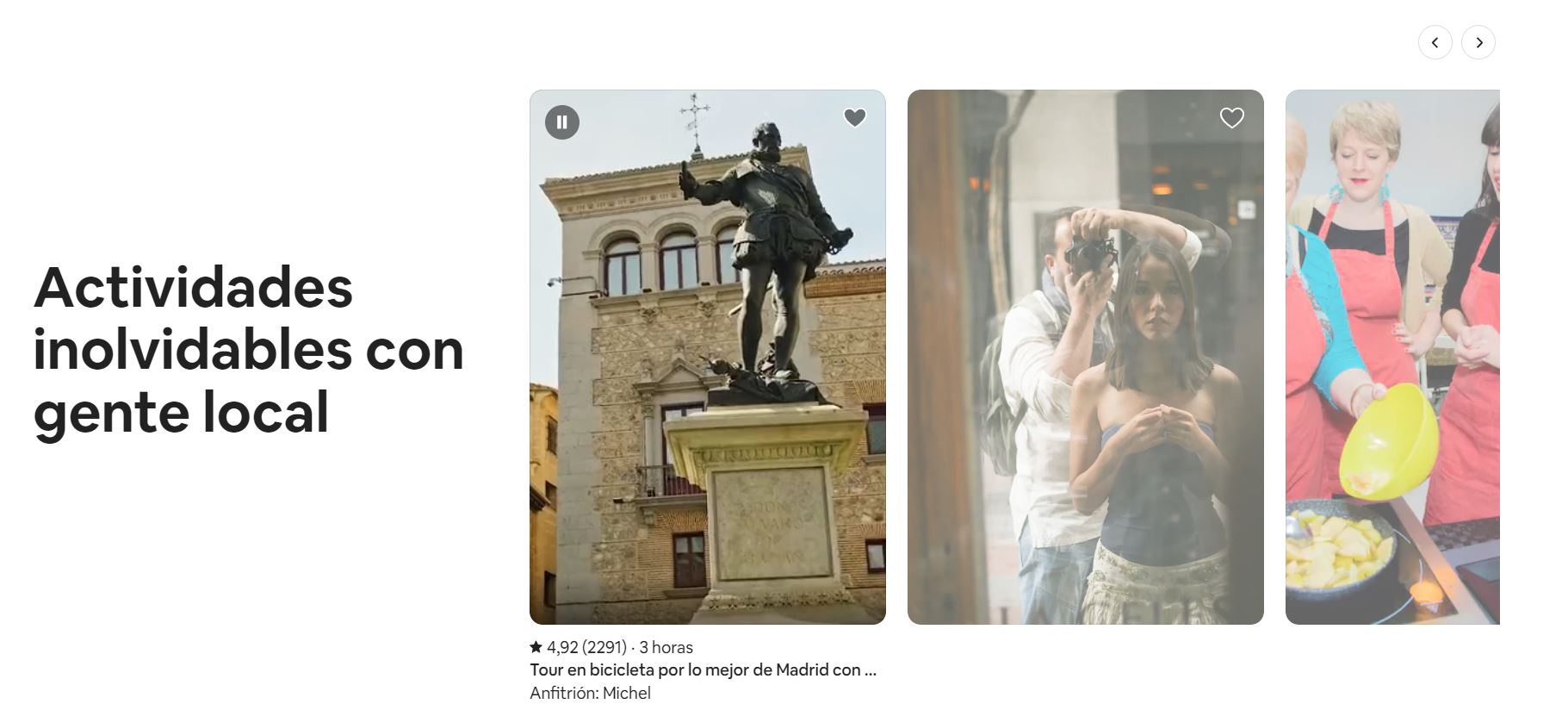Click 'Actividades inolvidables con gente local' heading
Image resolution: width=1568 pixels, height=710 pixels.
click(x=249, y=349)
